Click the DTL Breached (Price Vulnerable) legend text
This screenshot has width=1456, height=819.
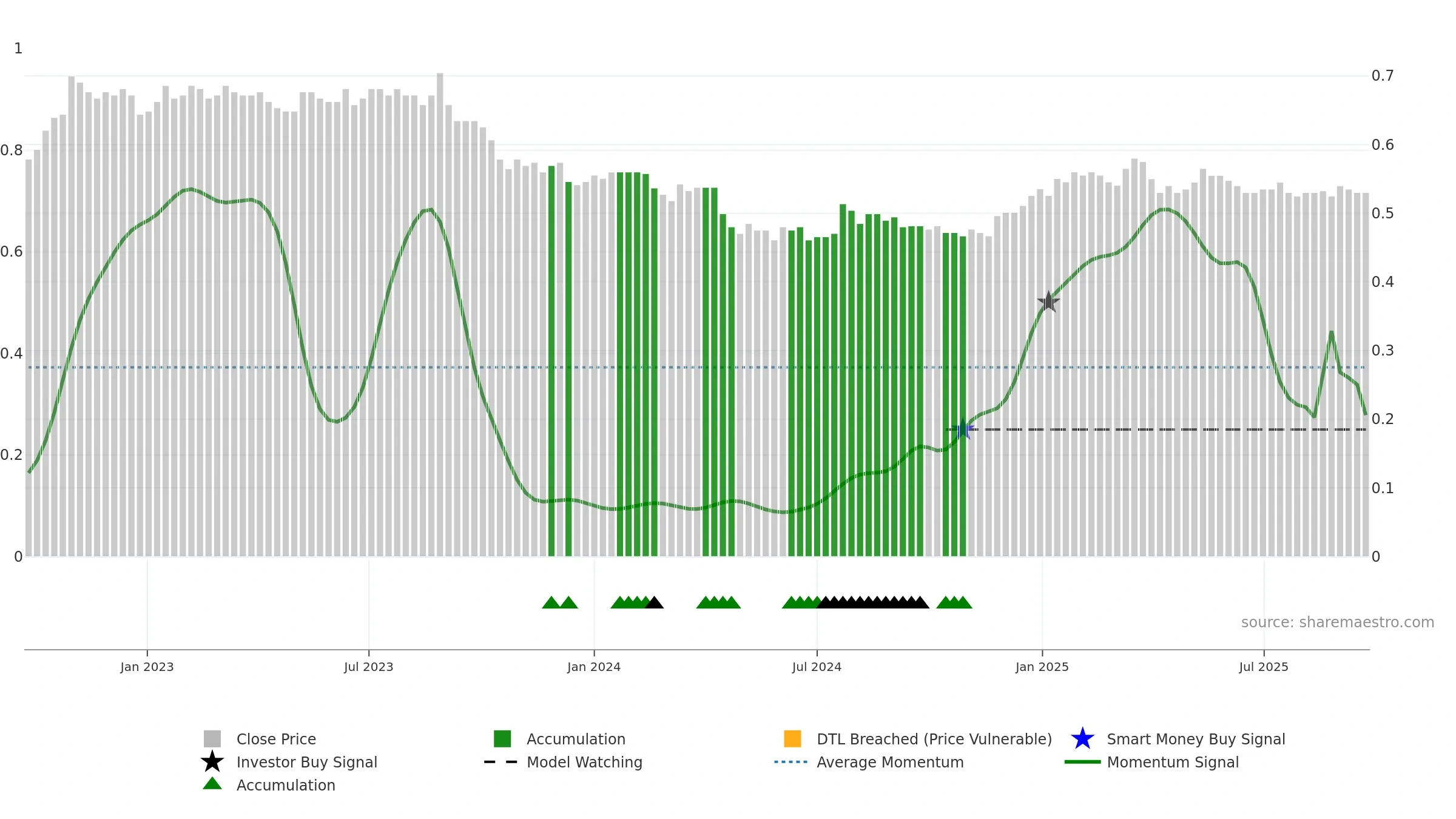coord(934,739)
